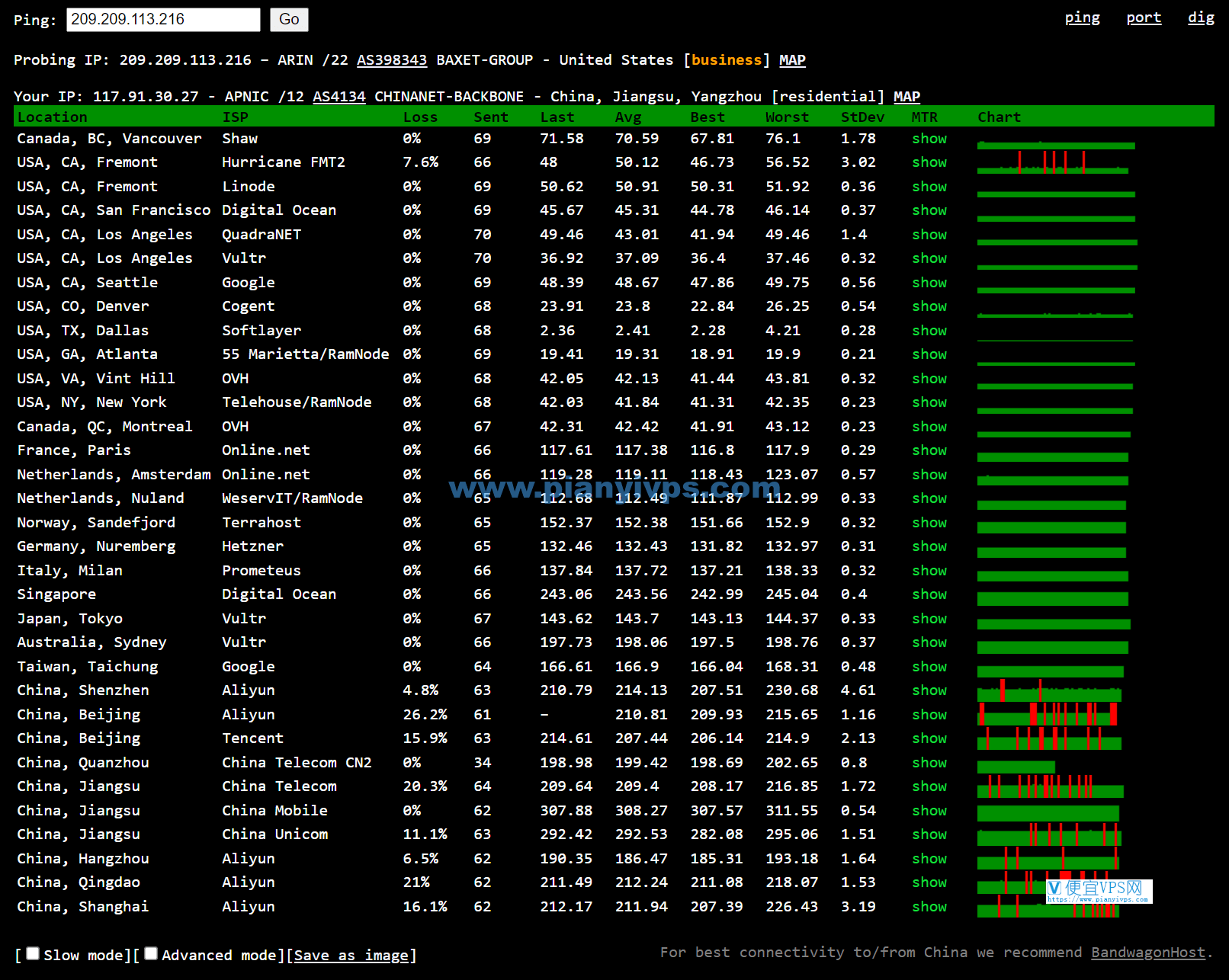
Task: Show MTR for Hurricane FMT2 Fremont
Action: pos(929,162)
